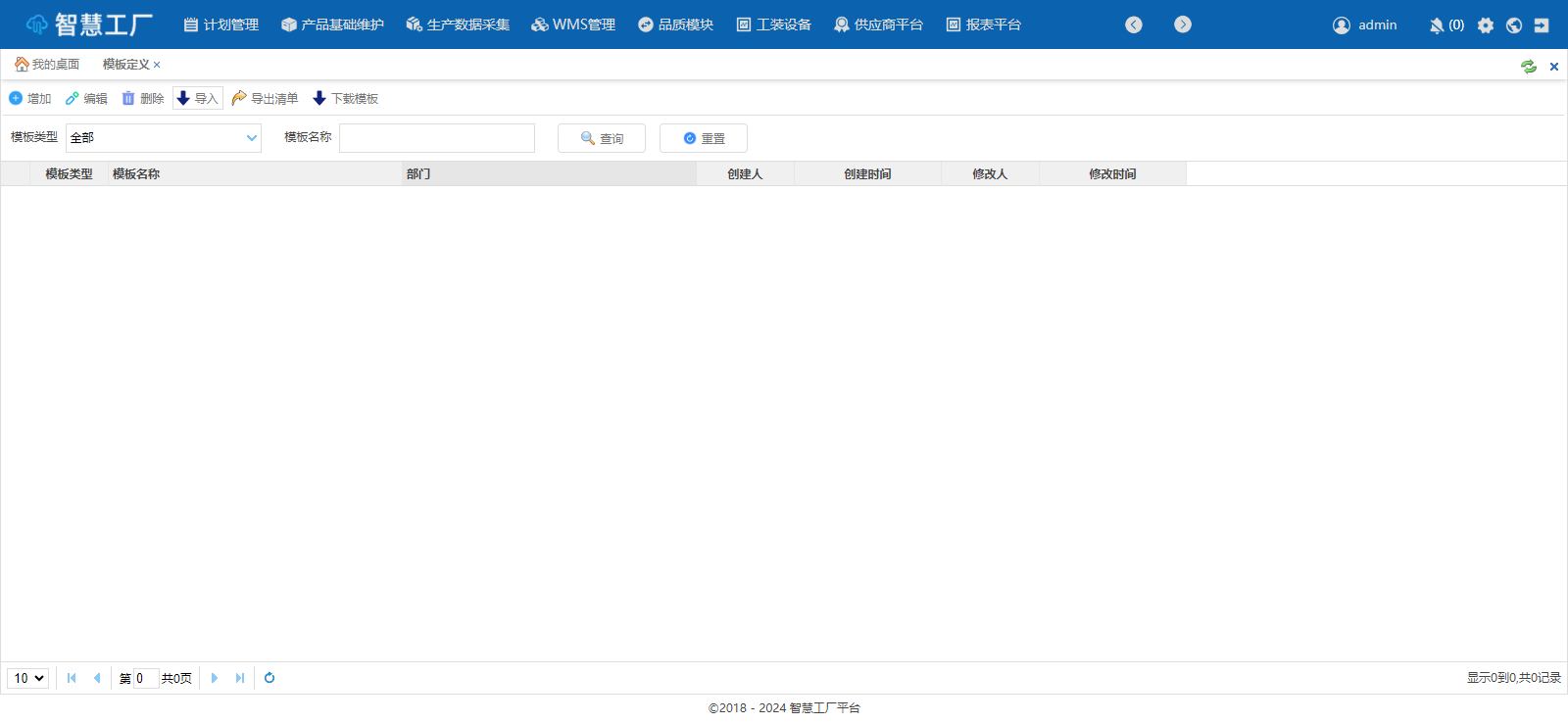Open the WMS管理 menu

(x=574, y=24)
